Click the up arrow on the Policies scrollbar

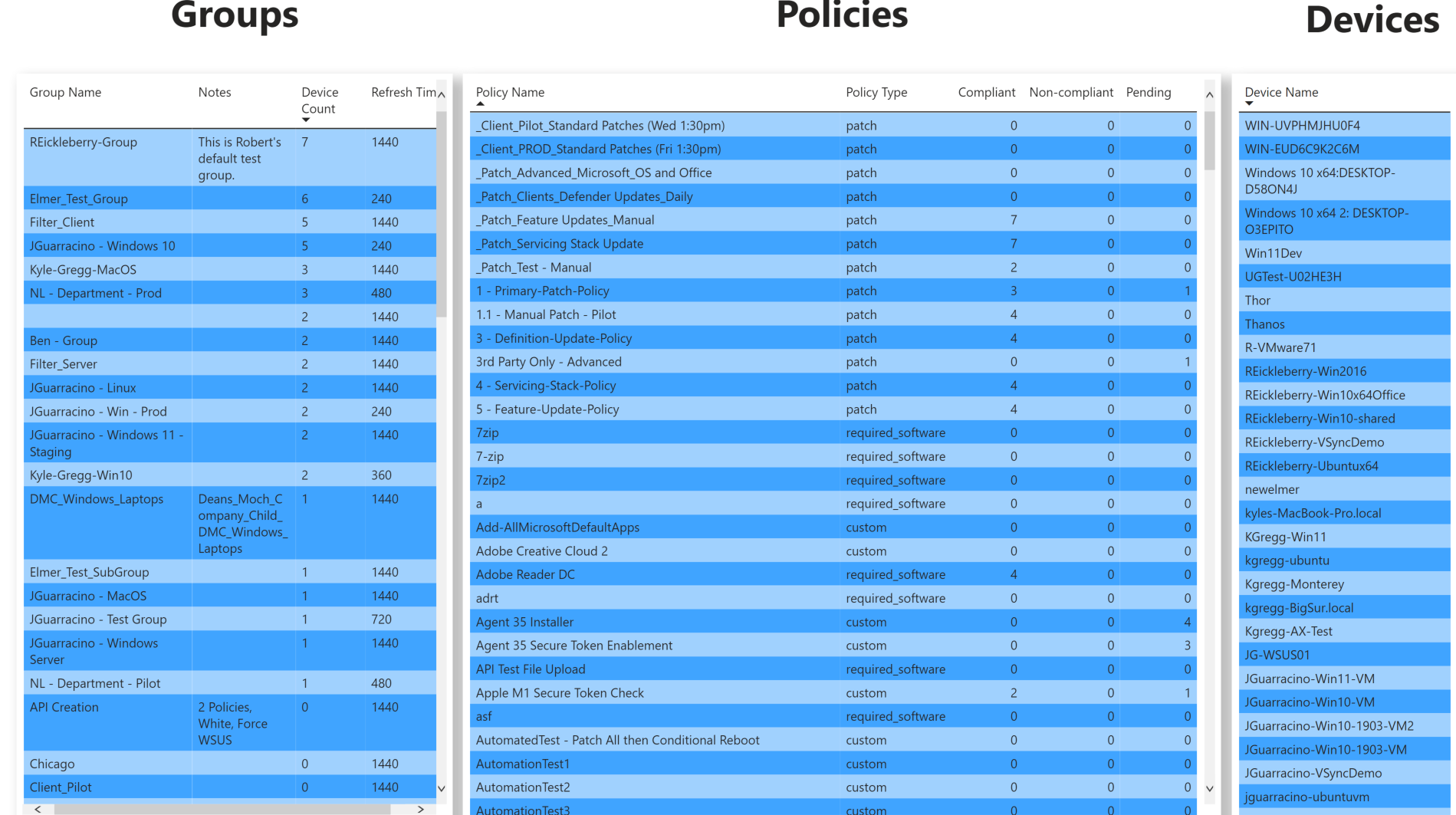pyautogui.click(x=1210, y=93)
